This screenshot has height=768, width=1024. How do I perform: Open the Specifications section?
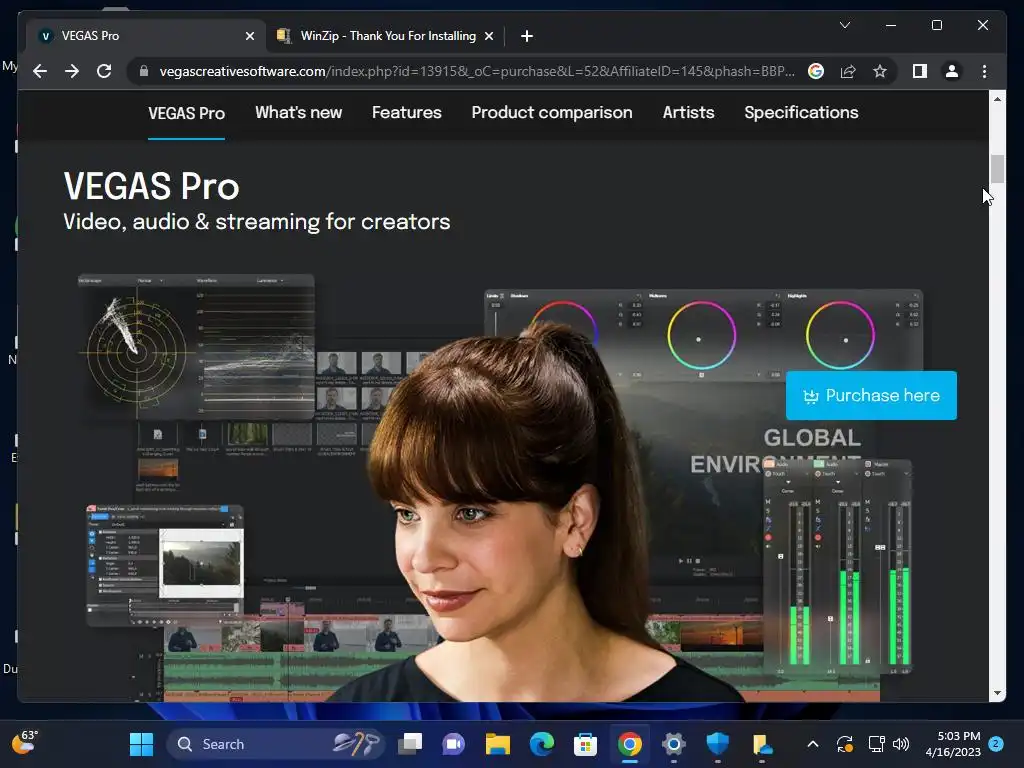pyautogui.click(x=801, y=112)
